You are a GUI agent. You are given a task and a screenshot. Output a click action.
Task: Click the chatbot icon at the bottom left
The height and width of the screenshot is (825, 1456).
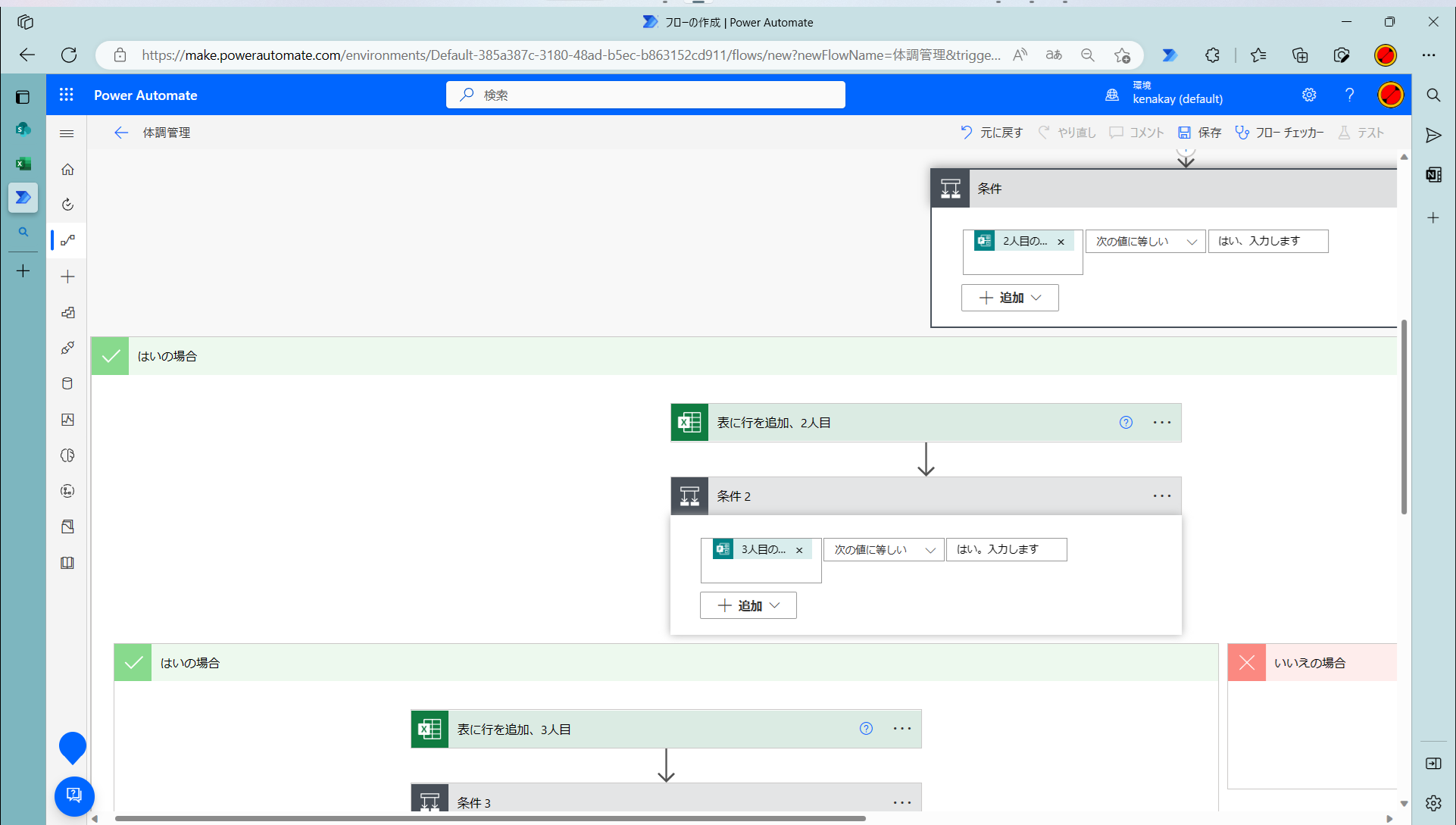coord(74,795)
